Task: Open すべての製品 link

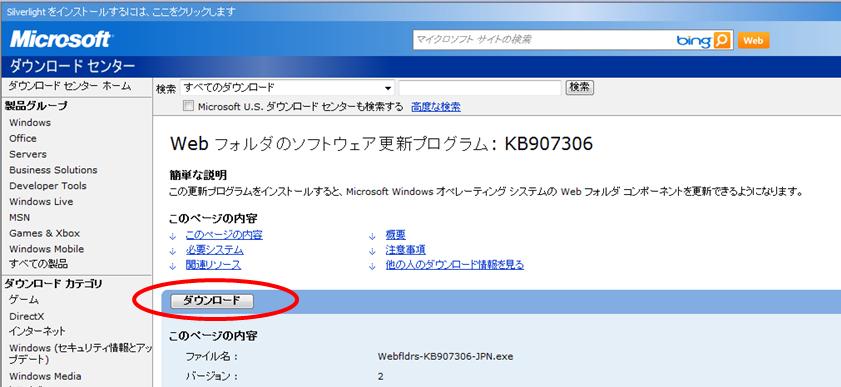Action: pyautogui.click(x=38, y=264)
